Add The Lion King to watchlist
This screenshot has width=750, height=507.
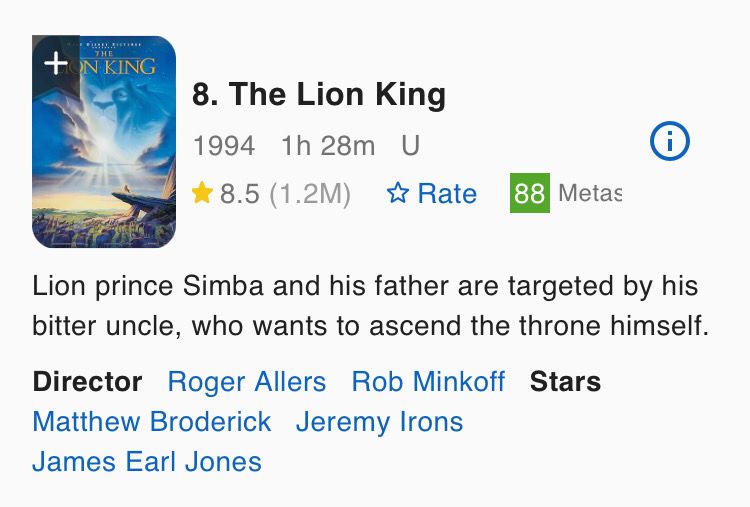click(x=56, y=63)
